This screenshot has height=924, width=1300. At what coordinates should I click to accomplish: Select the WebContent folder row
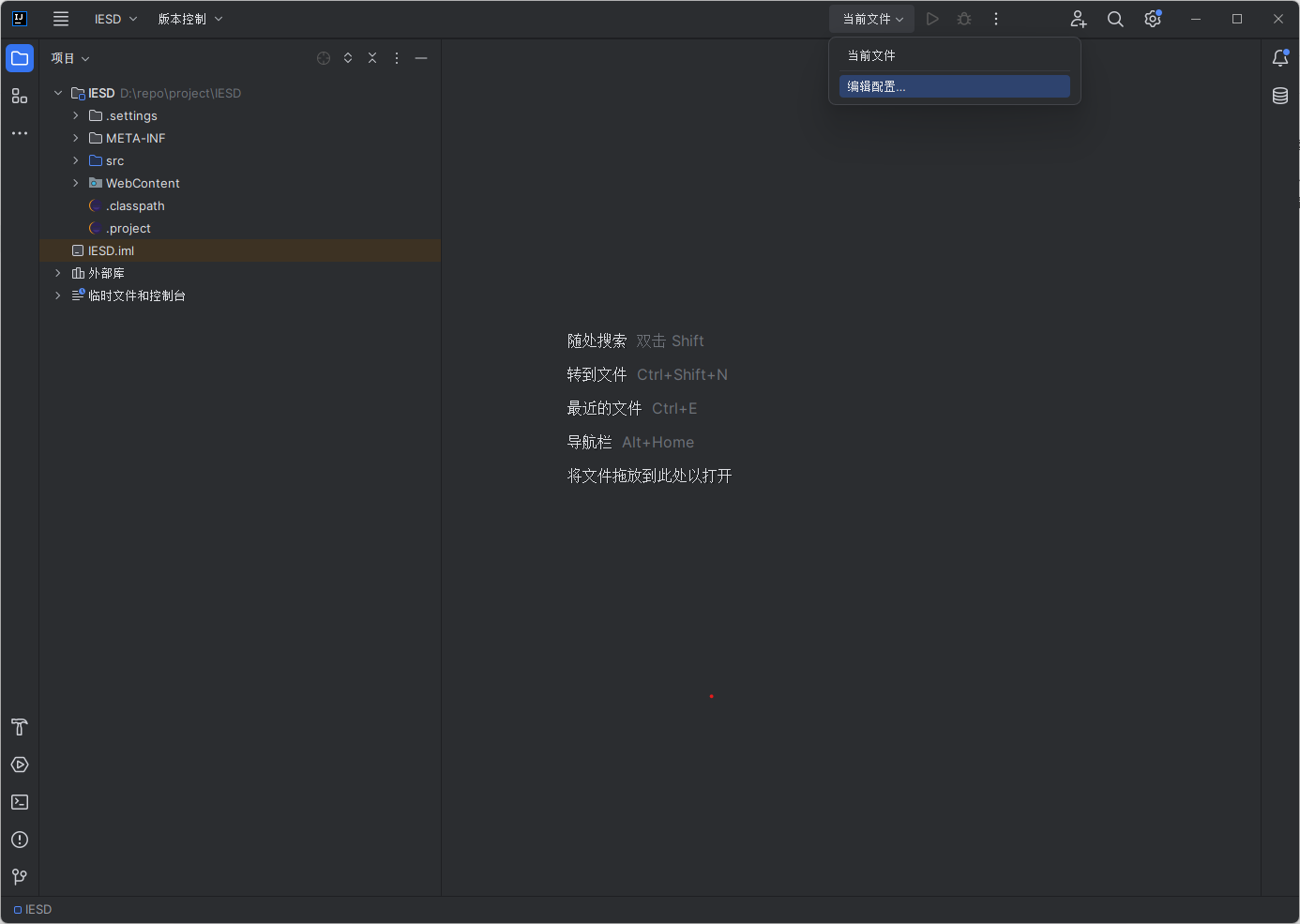(240, 183)
